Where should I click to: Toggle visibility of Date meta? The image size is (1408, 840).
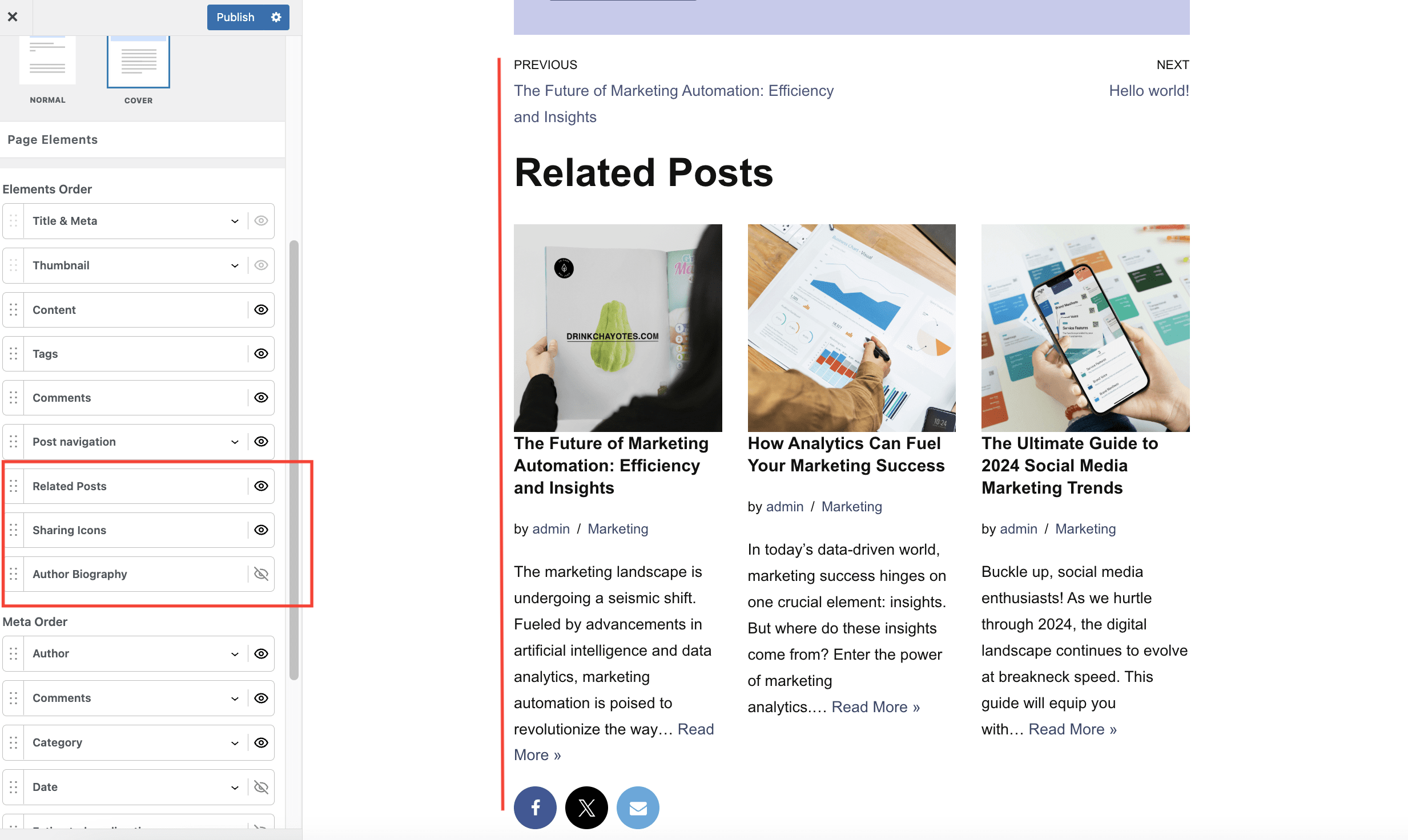(x=261, y=787)
